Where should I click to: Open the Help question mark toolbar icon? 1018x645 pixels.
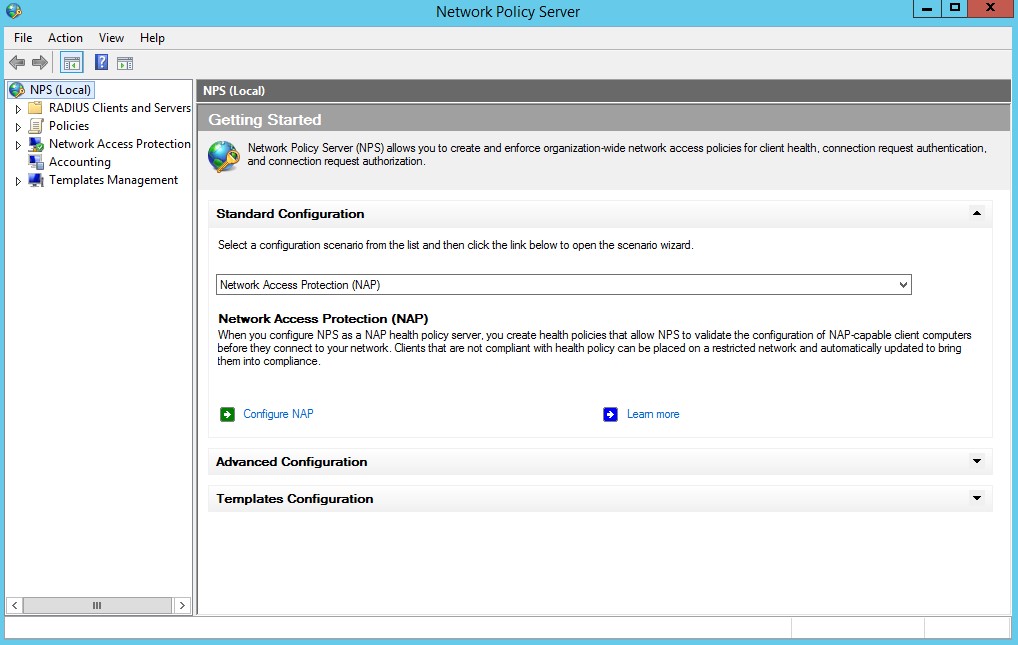pos(101,62)
